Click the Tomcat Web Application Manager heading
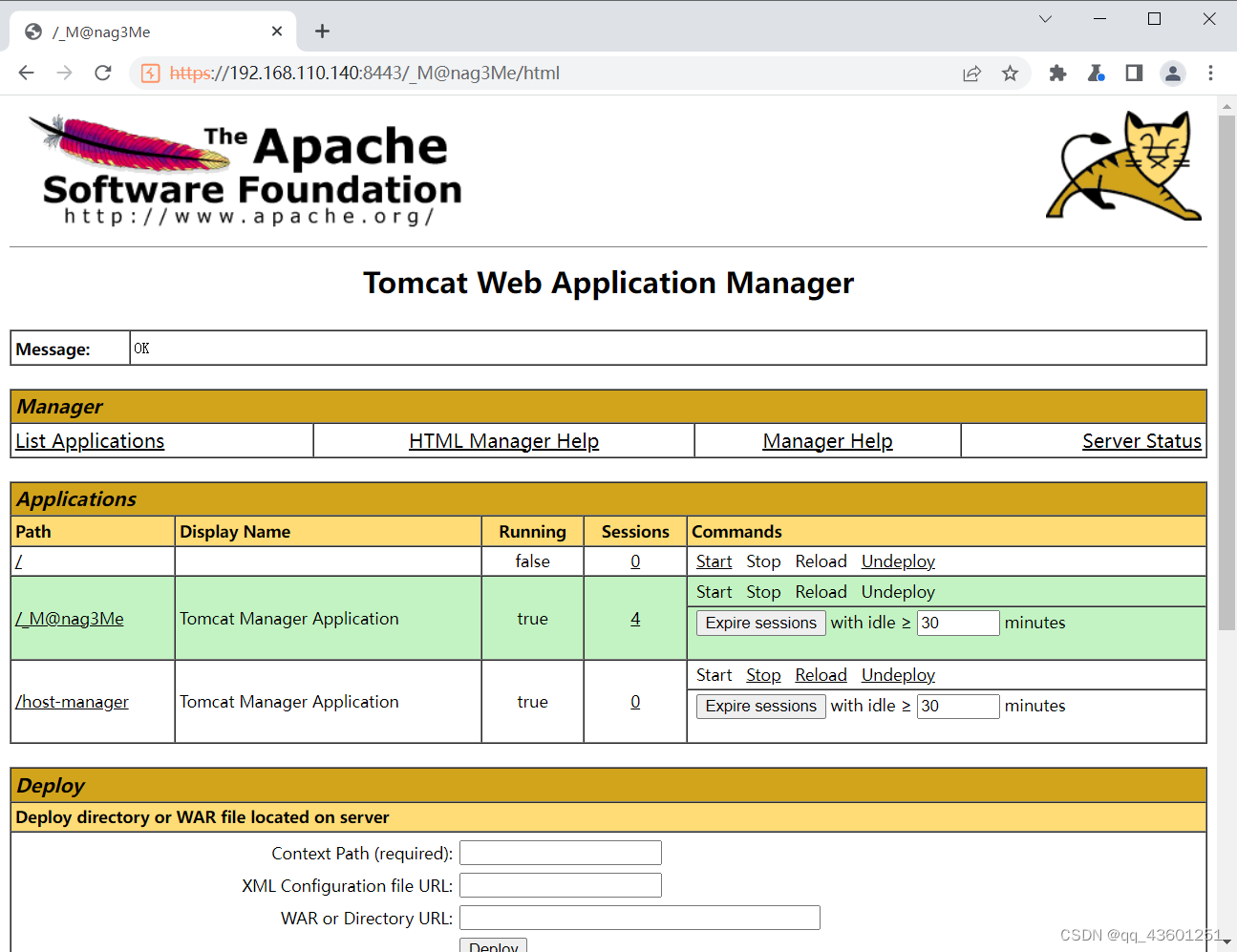Screen dimensions: 1237x952 point(608,283)
